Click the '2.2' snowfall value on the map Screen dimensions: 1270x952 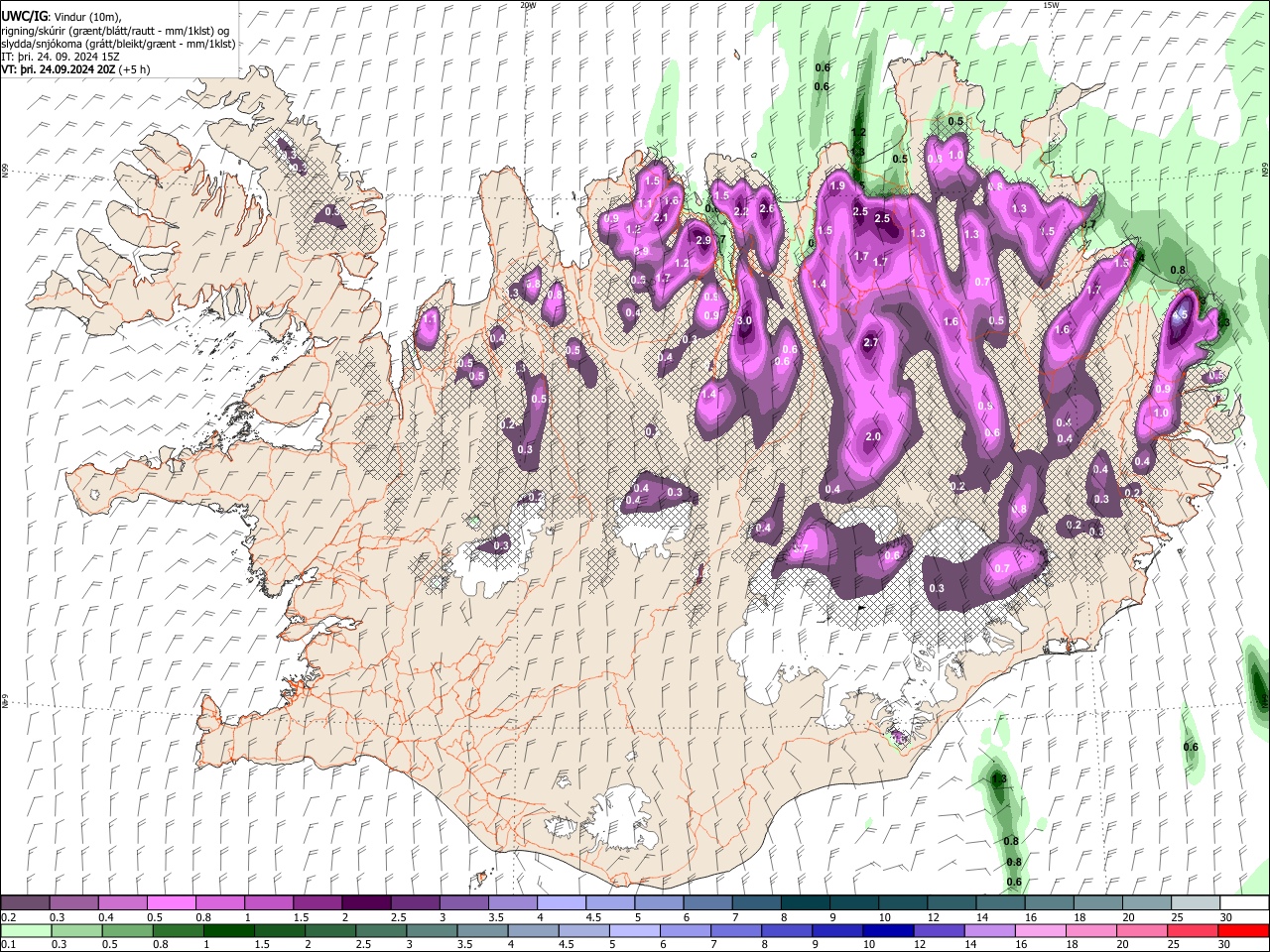[740, 212]
